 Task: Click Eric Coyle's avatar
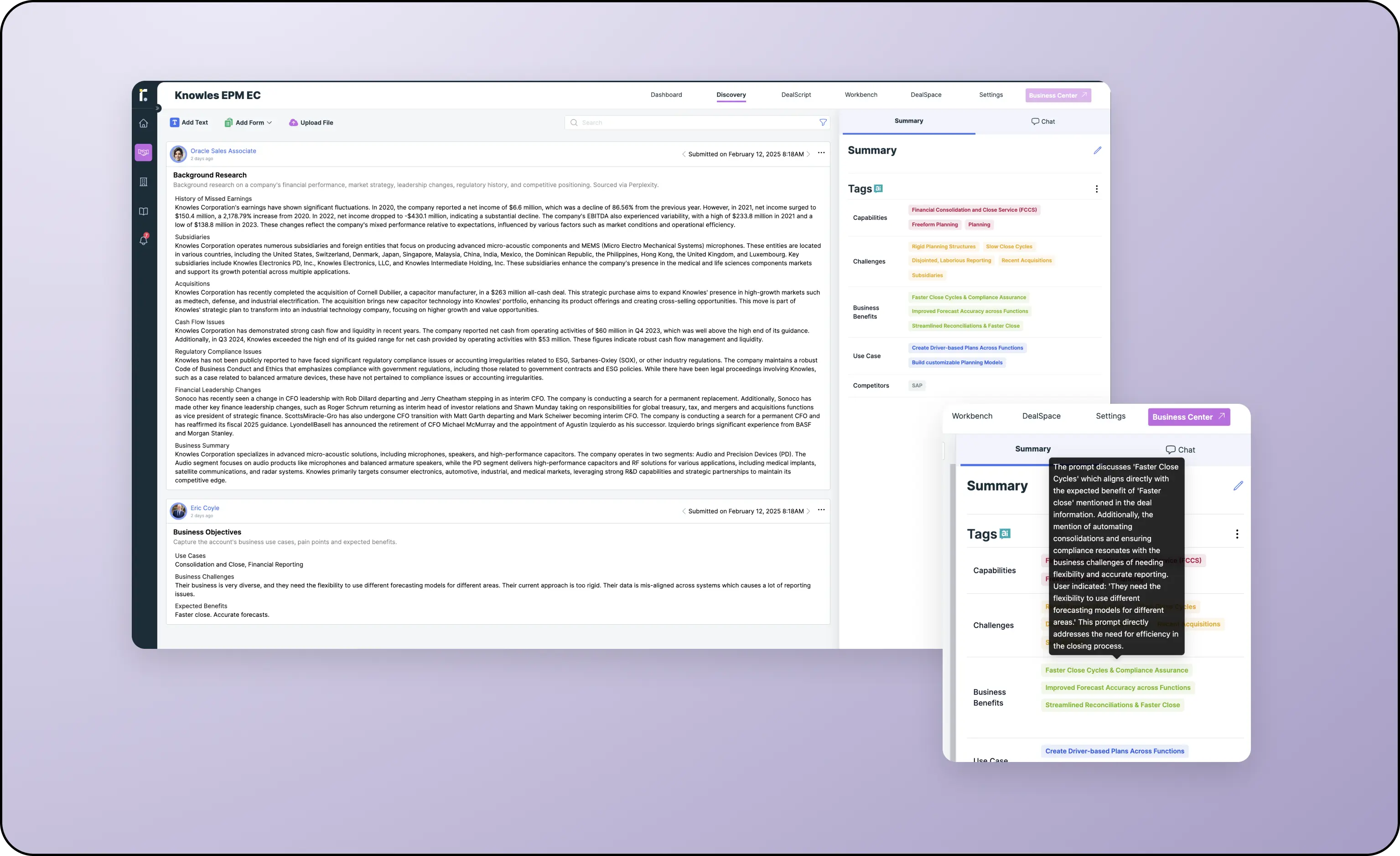(178, 511)
